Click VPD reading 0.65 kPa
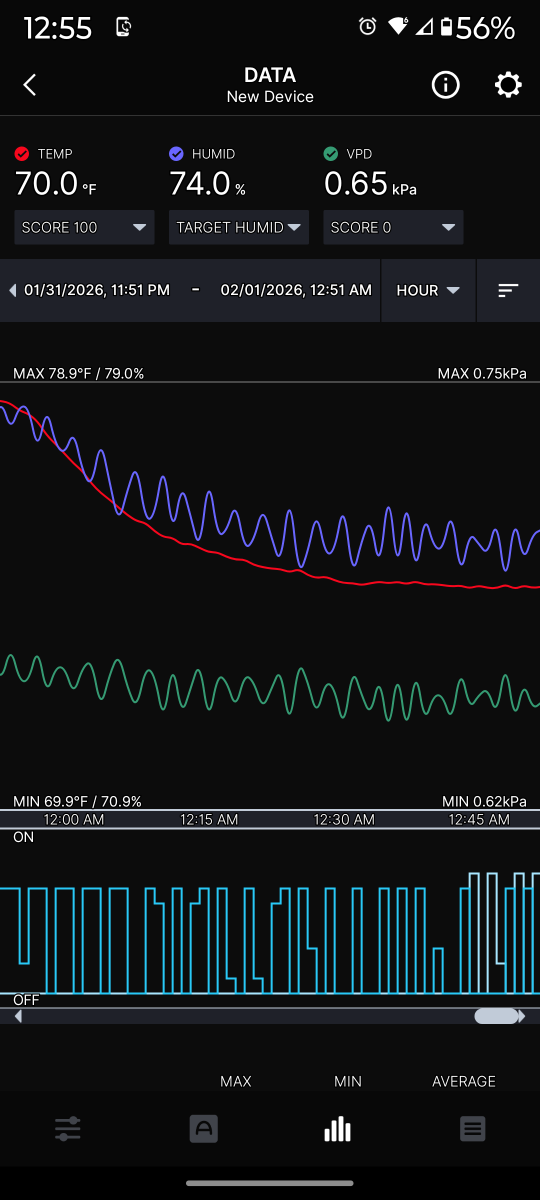Screen dimensions: 540x1200 (370, 184)
